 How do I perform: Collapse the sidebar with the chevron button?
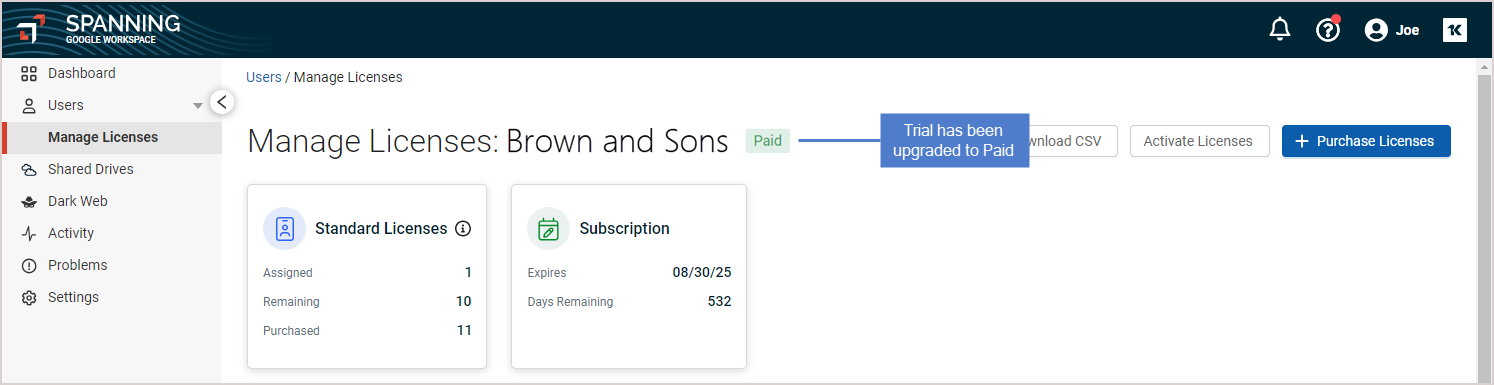click(222, 101)
